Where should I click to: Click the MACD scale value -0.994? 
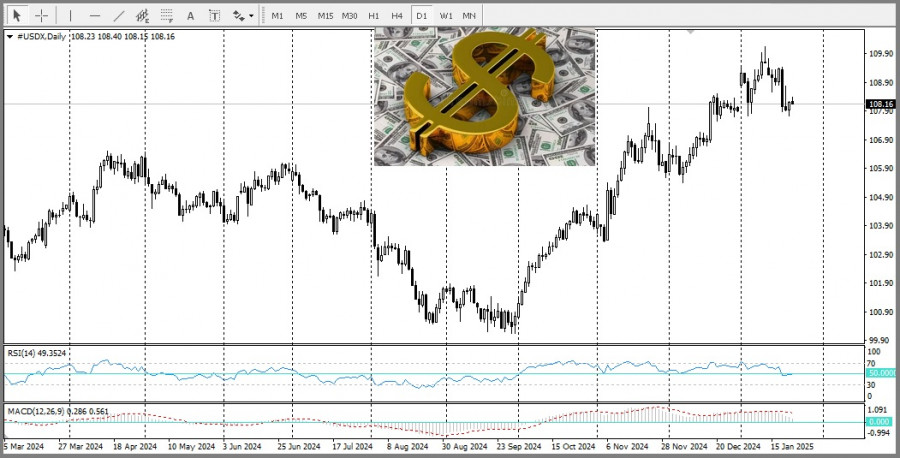(x=880, y=433)
